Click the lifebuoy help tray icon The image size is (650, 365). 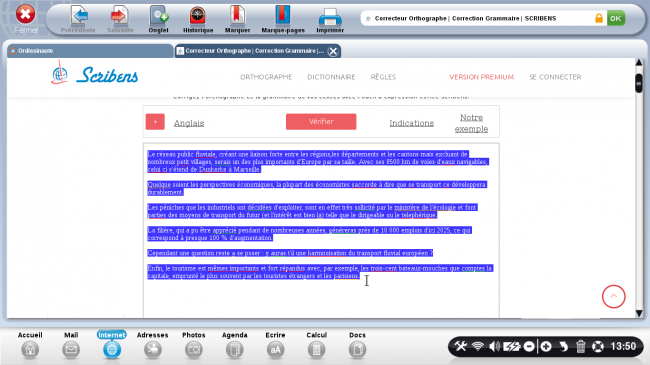coord(598,346)
